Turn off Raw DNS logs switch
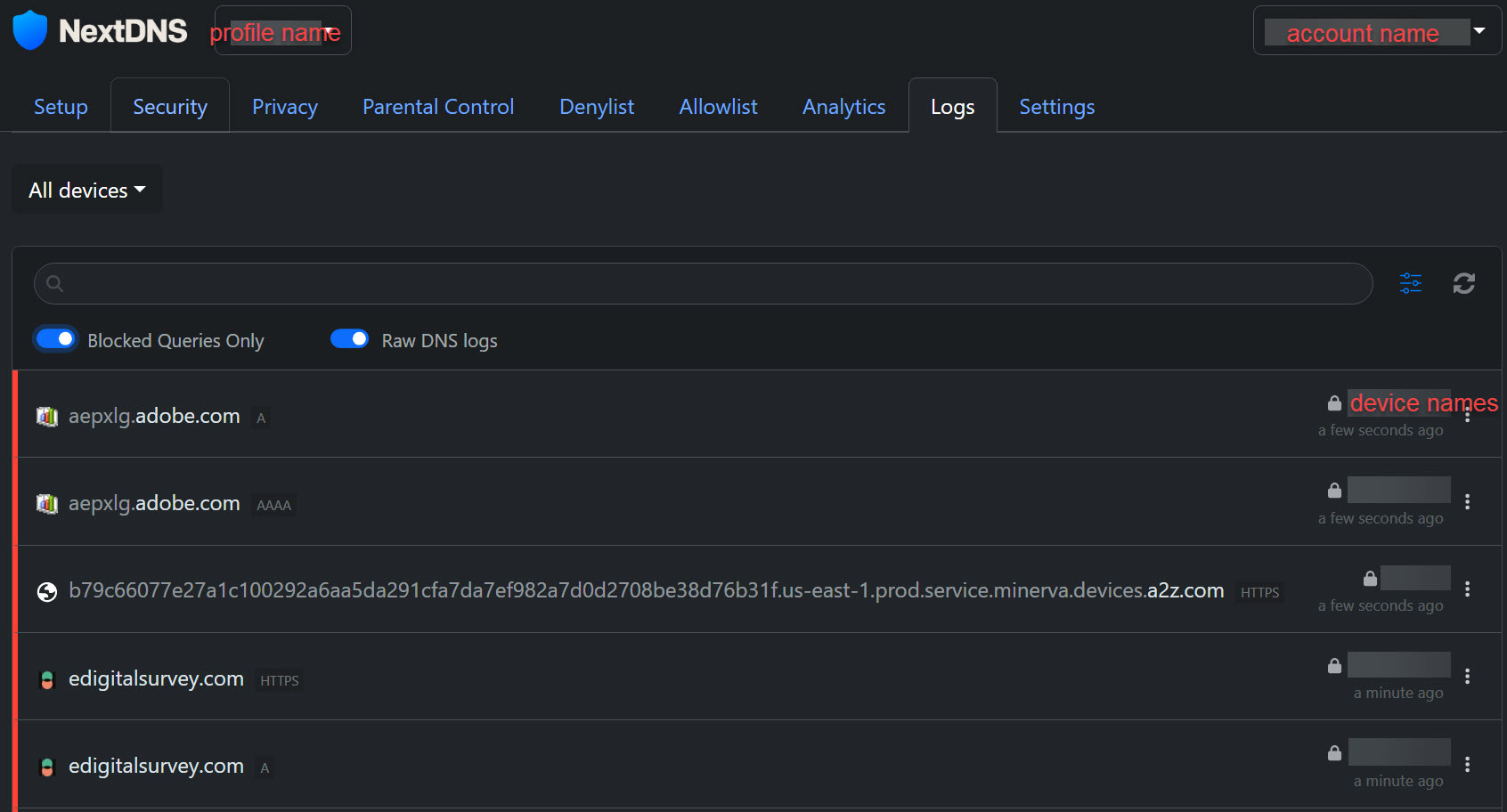This screenshot has height=812, width=1507. 349,339
